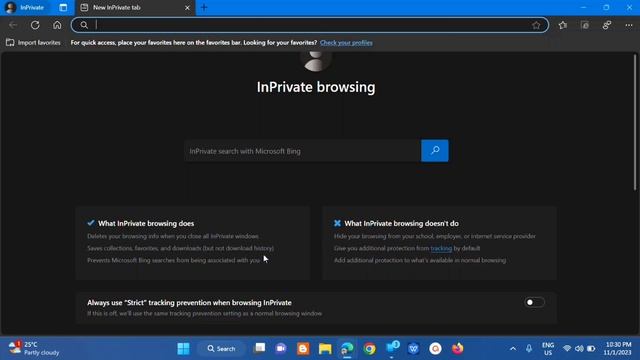Open the Check your profiles link
Image resolution: width=640 pixels, height=360 pixels.
coord(346,42)
